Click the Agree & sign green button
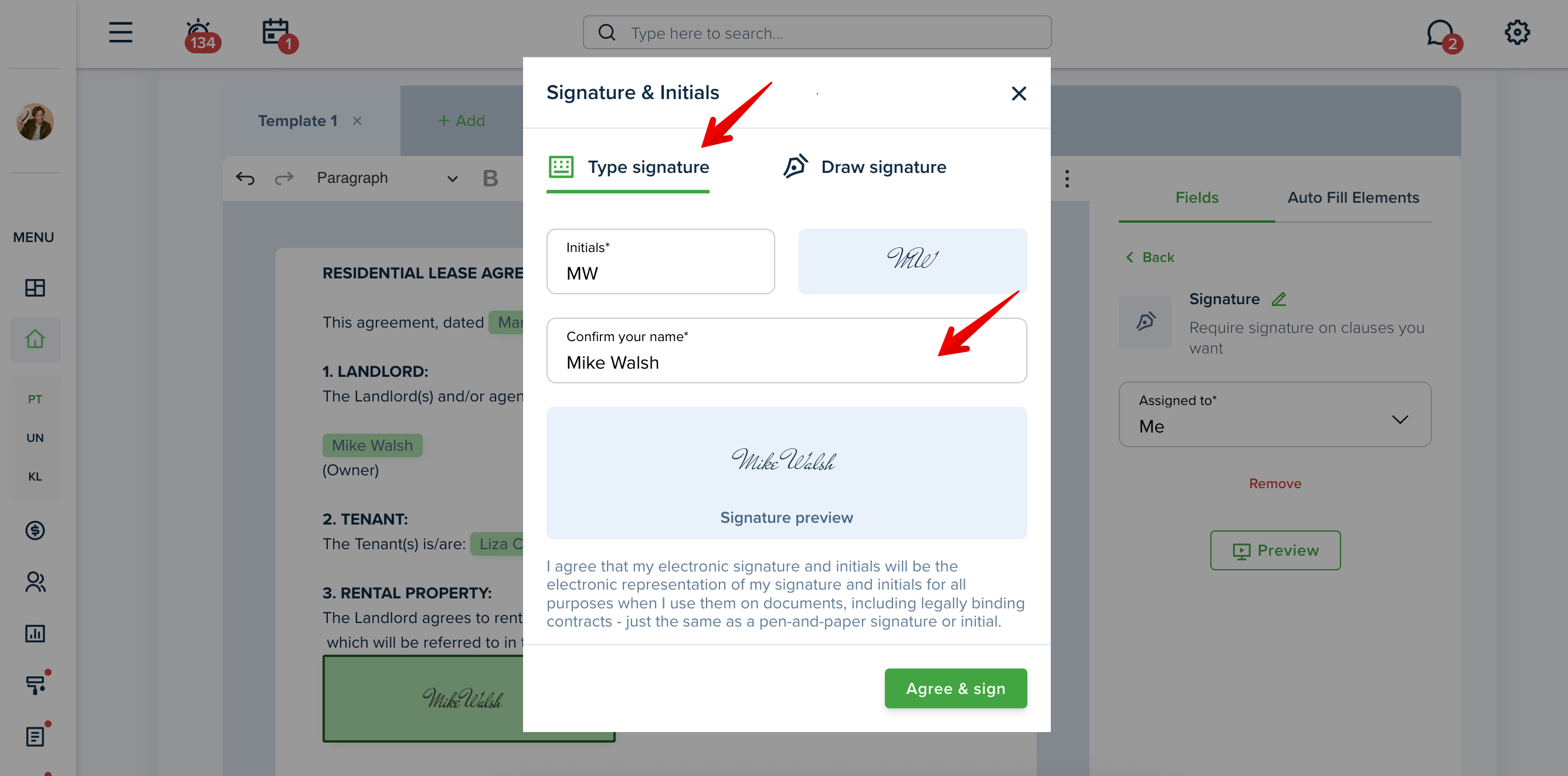The height and width of the screenshot is (776, 1568). [955, 688]
